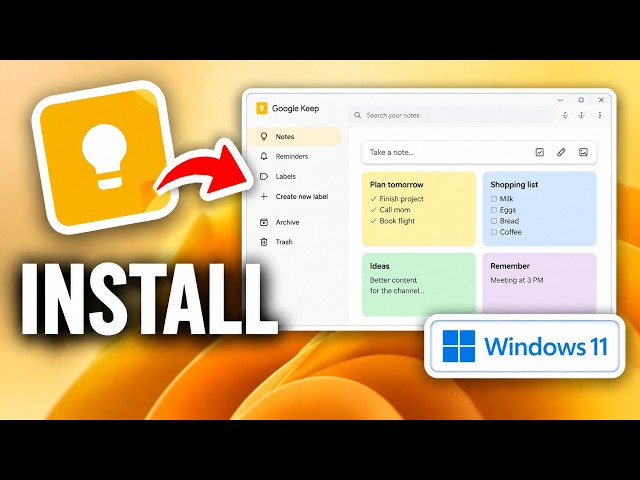Close the Google Keep window

(x=601, y=100)
